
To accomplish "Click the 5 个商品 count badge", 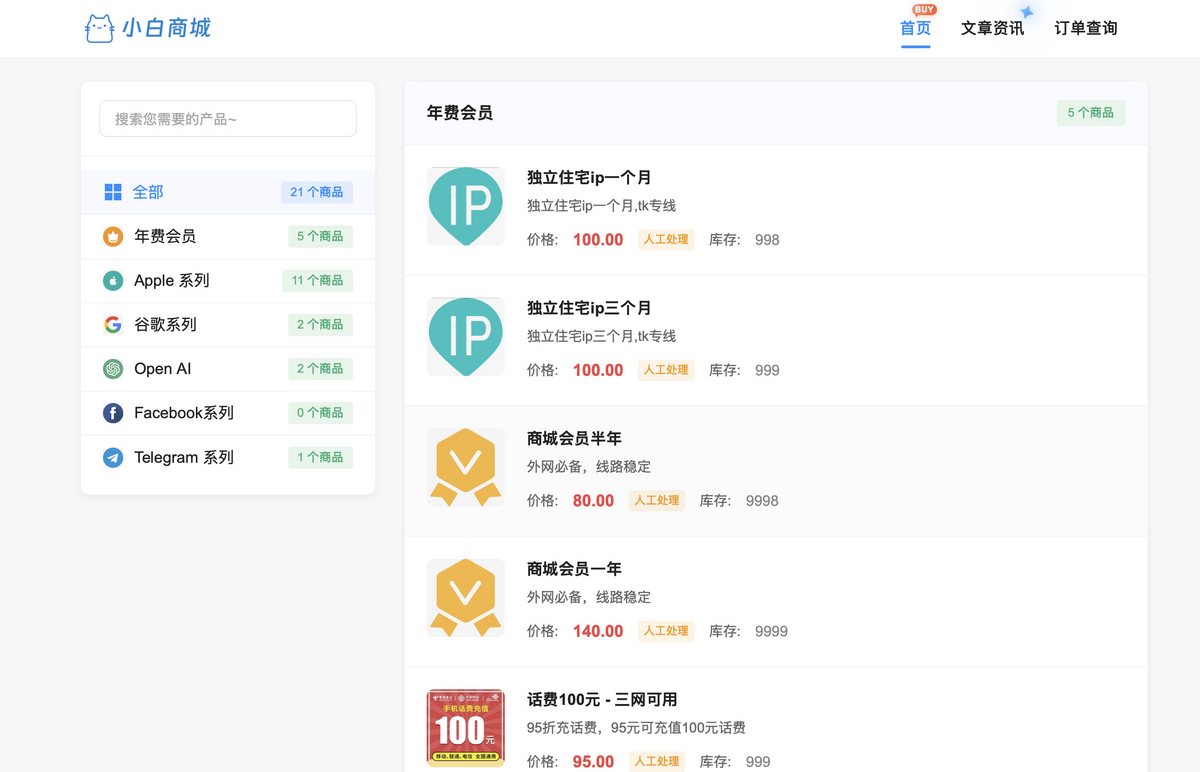I will [x=1091, y=112].
